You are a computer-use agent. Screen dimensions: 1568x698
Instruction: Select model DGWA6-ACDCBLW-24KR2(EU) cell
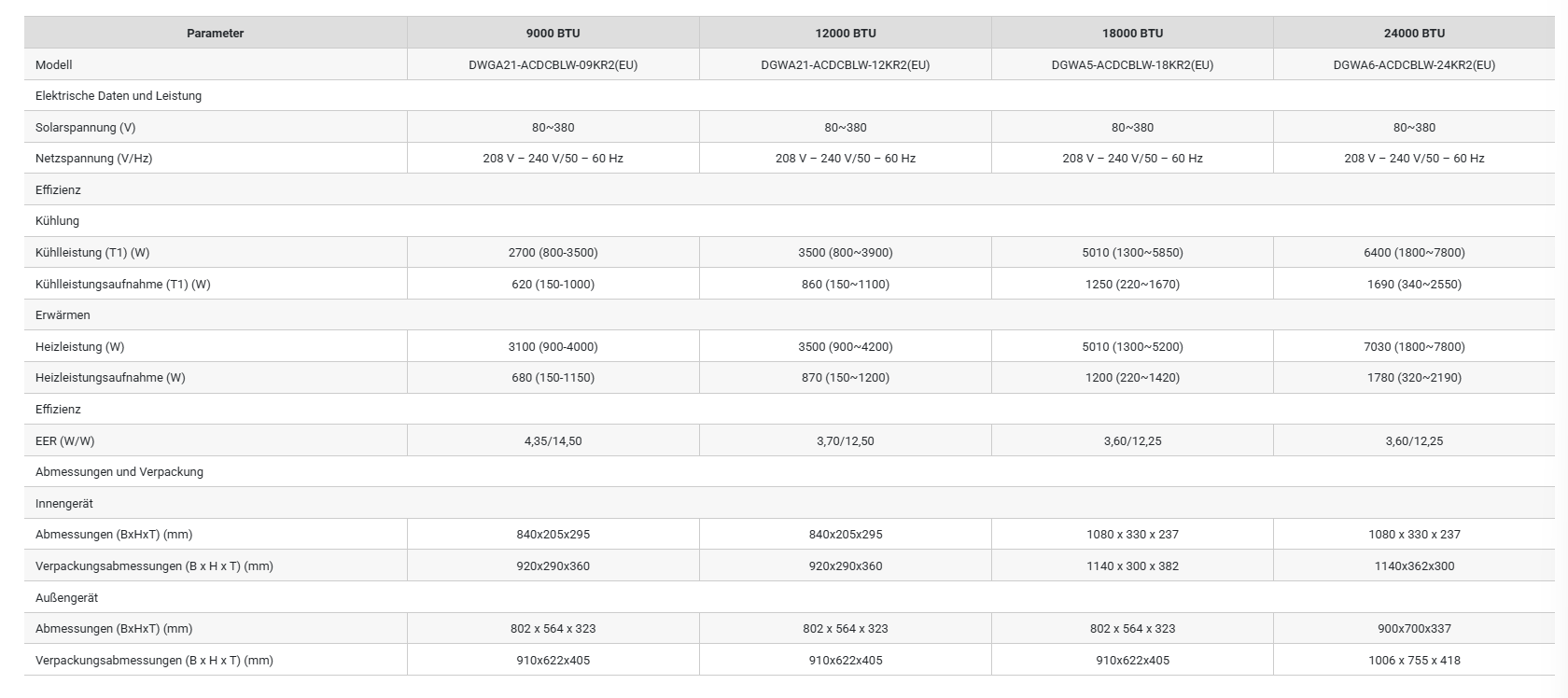point(1414,64)
